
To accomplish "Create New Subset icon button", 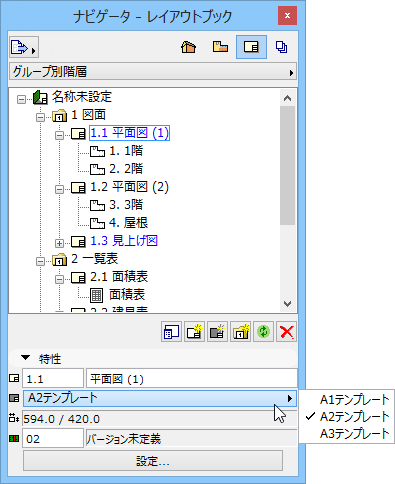I will click(x=240, y=332).
